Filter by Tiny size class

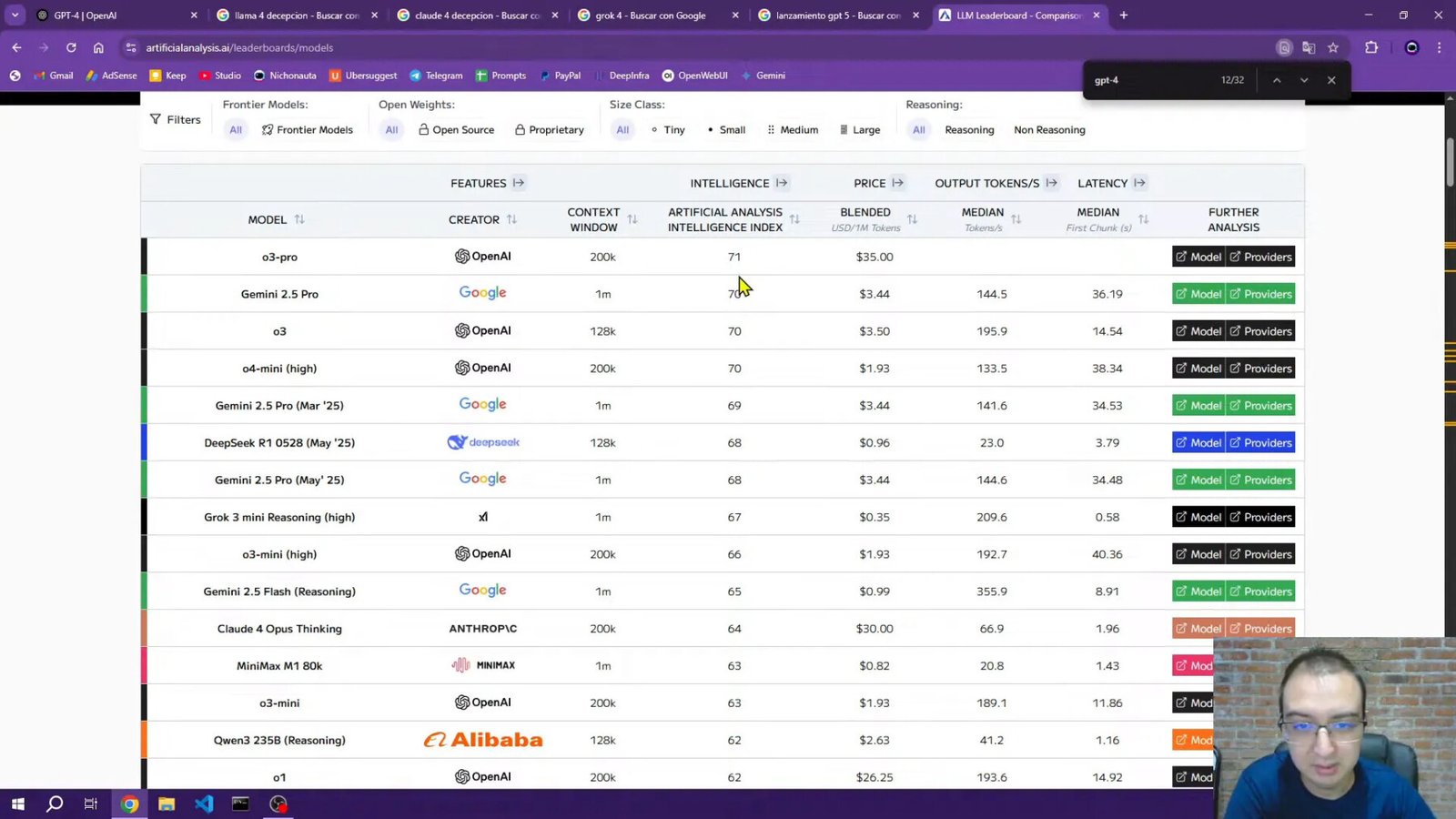pos(668,130)
